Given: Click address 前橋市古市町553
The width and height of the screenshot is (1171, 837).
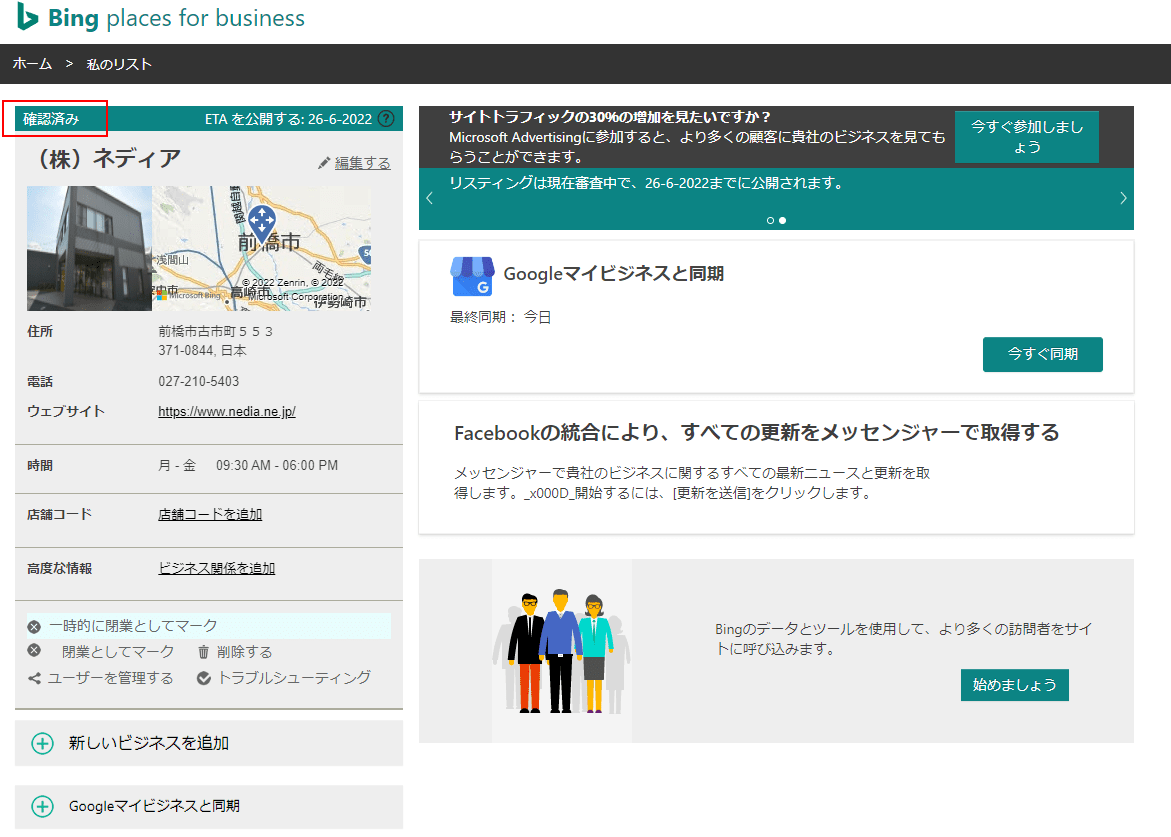Looking at the screenshot, I should pos(215,331).
